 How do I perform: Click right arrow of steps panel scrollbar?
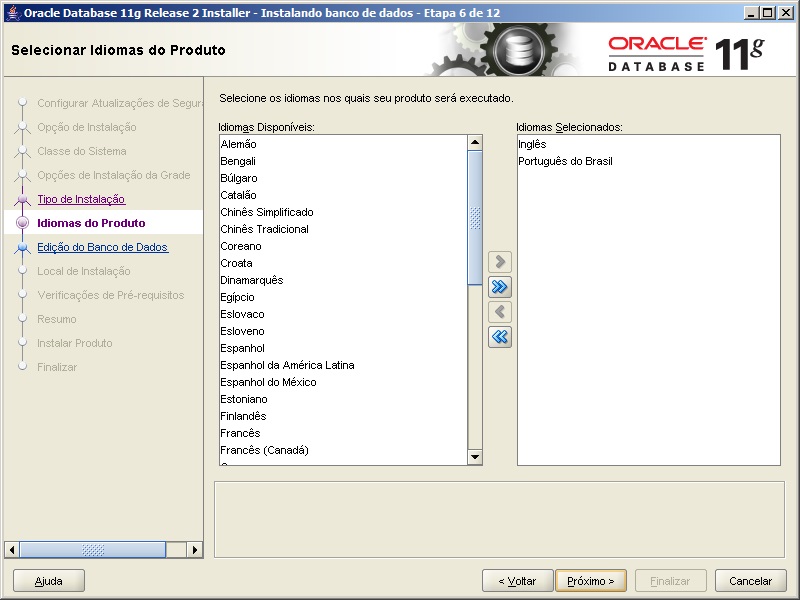(194, 549)
